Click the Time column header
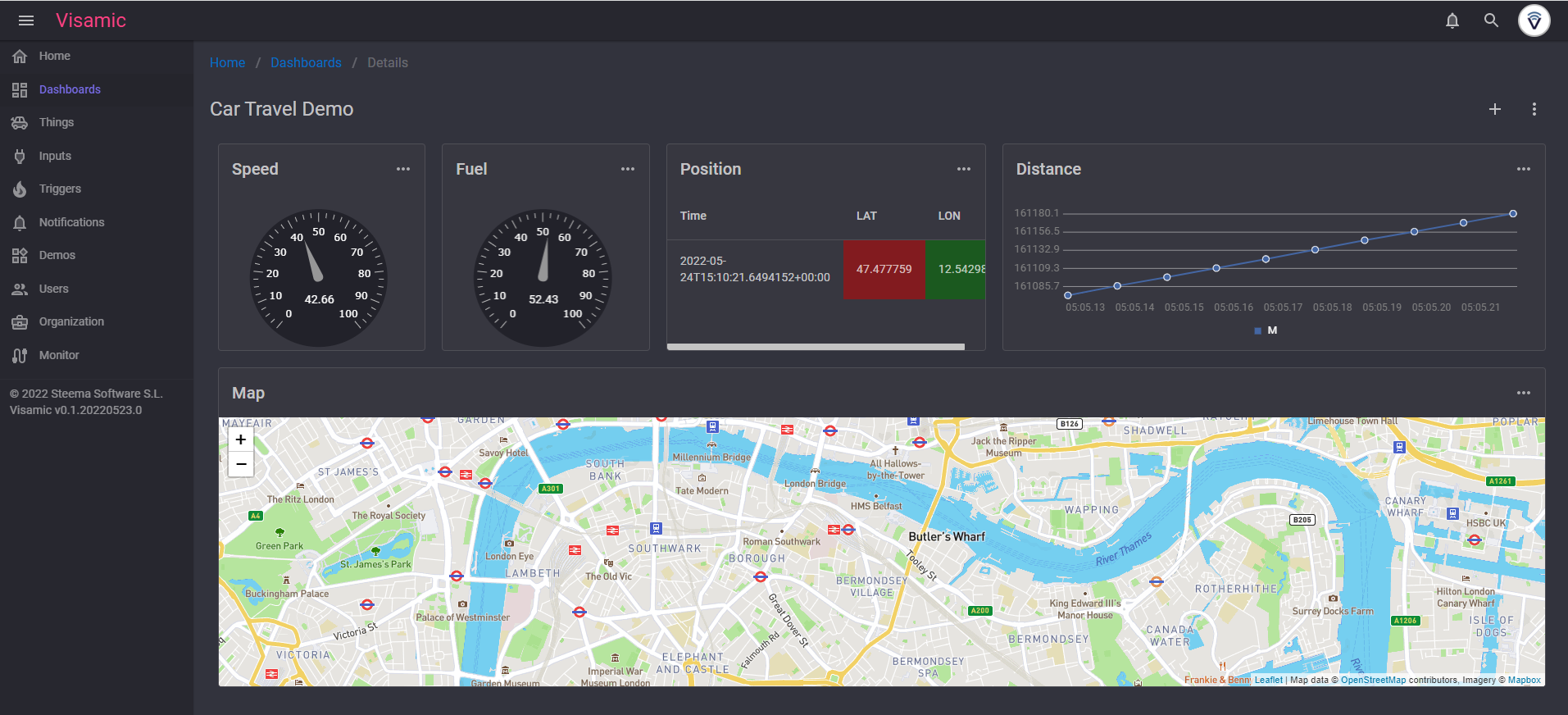Viewport: 1568px width, 715px height. (693, 216)
